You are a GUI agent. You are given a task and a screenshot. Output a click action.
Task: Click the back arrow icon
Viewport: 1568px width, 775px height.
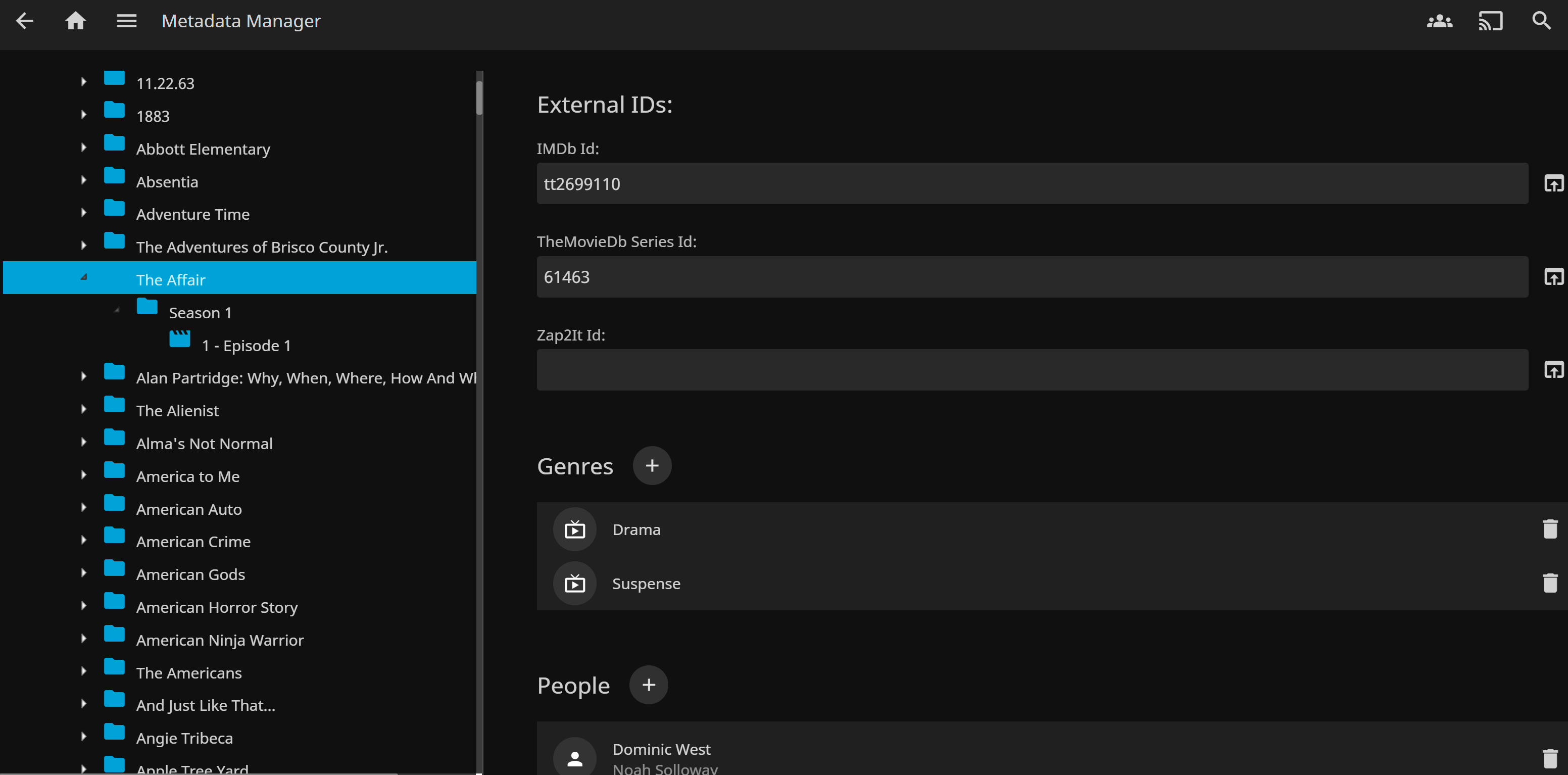24,21
